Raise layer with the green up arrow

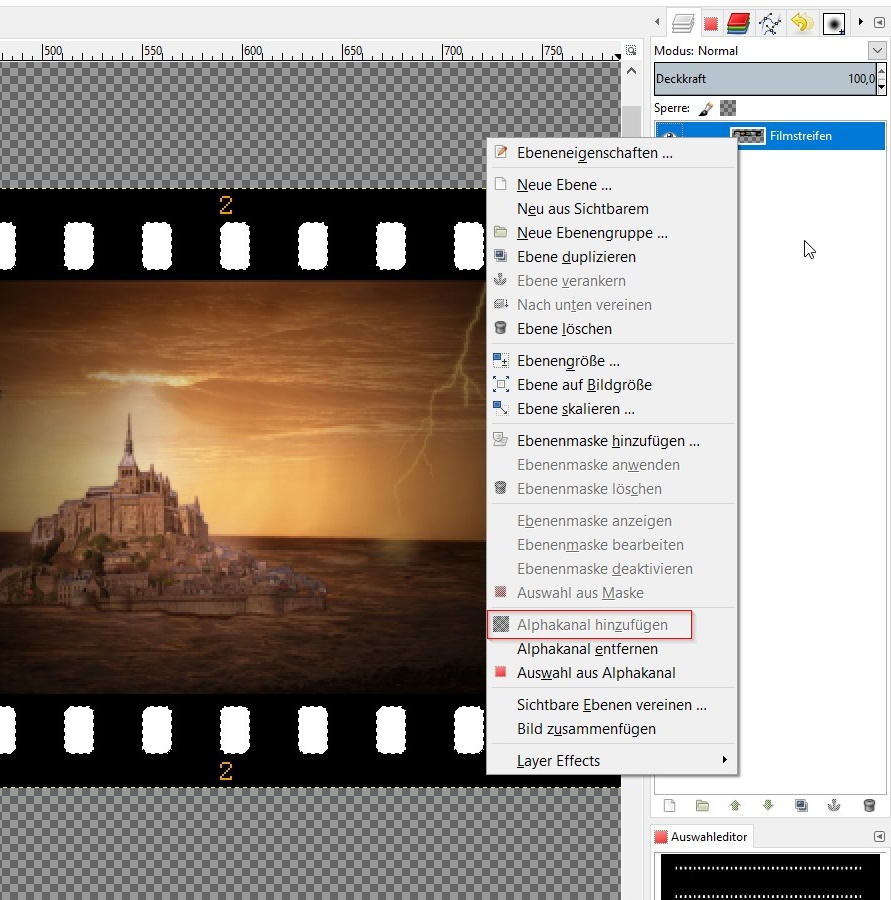pos(735,805)
